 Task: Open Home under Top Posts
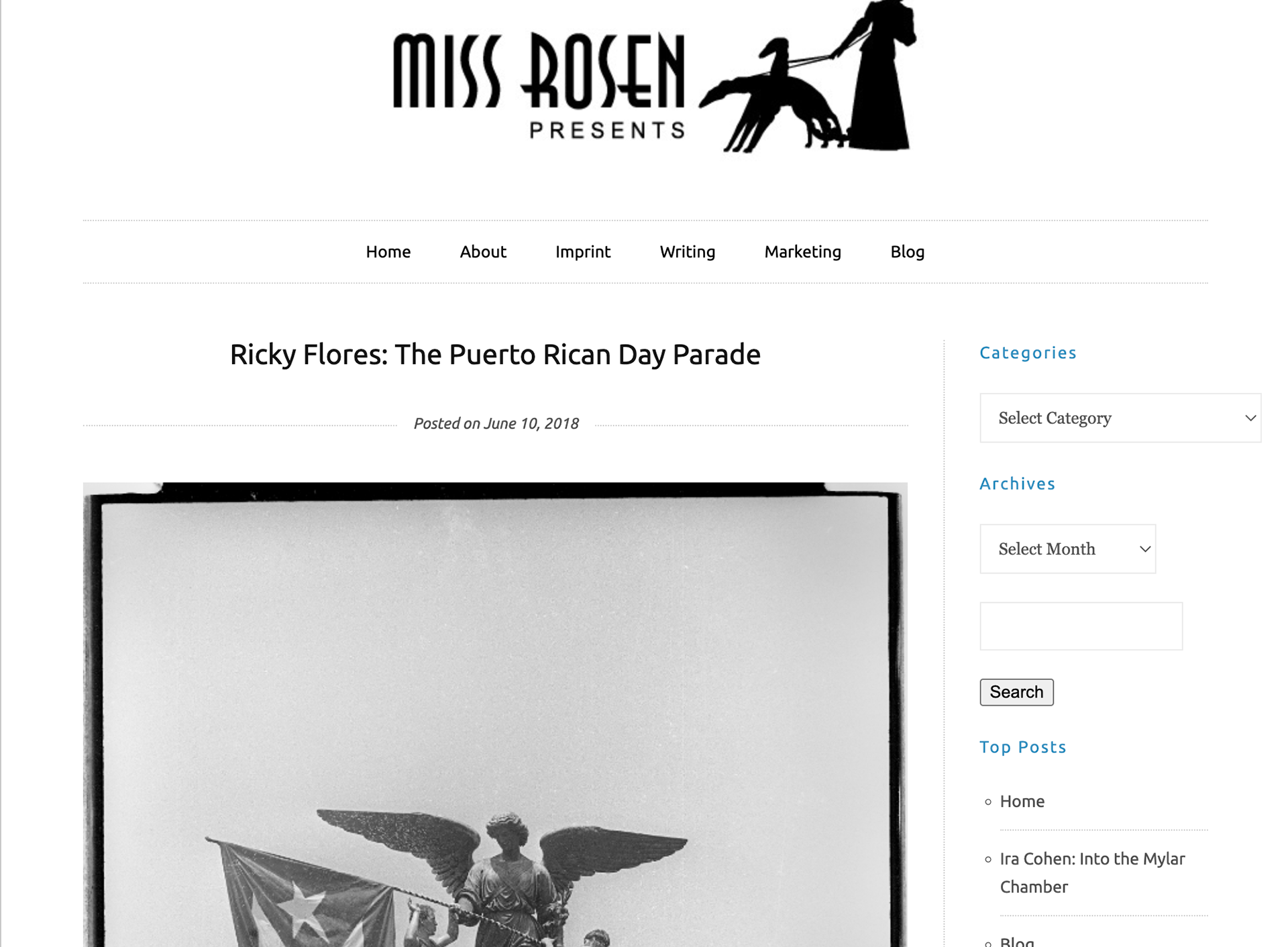[1022, 801]
